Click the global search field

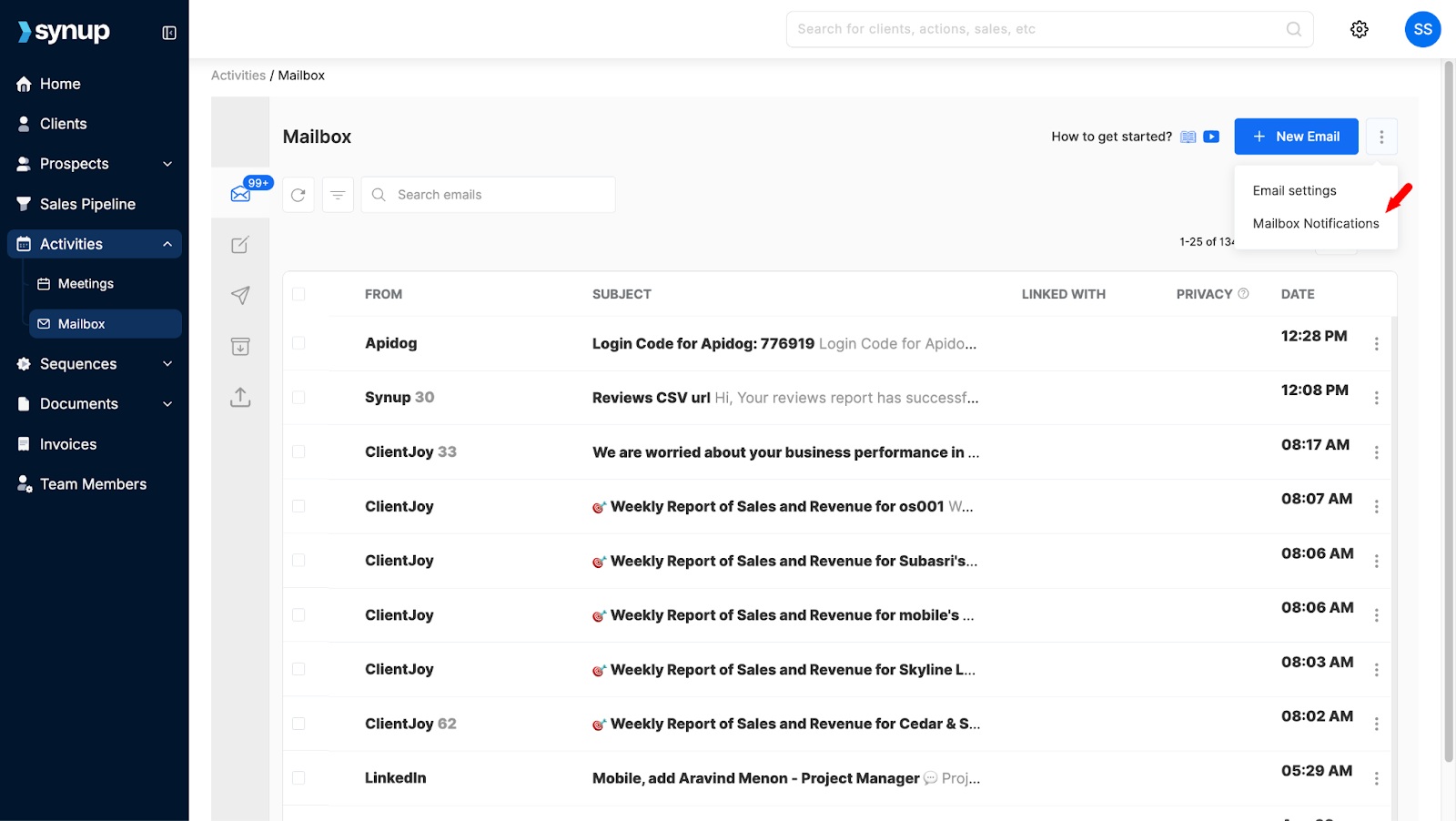click(1049, 29)
